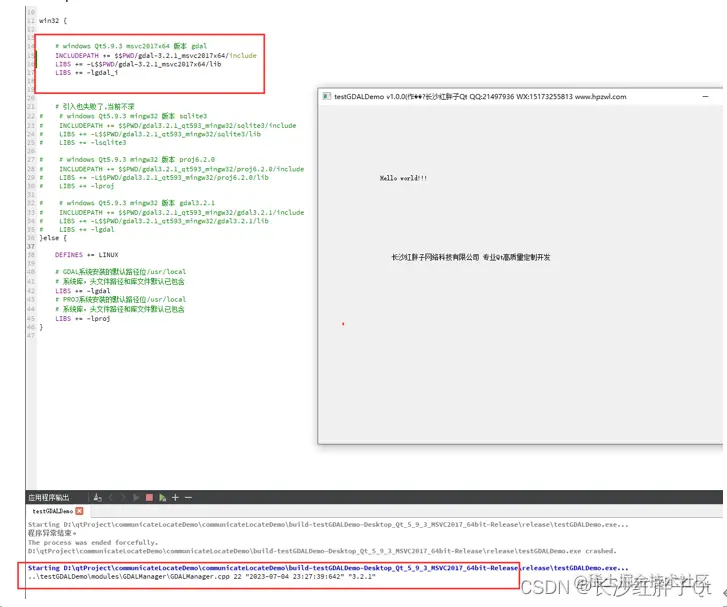Screen dimensions: 727x607
Task: Stop the running program with red square
Action: (x=149, y=498)
